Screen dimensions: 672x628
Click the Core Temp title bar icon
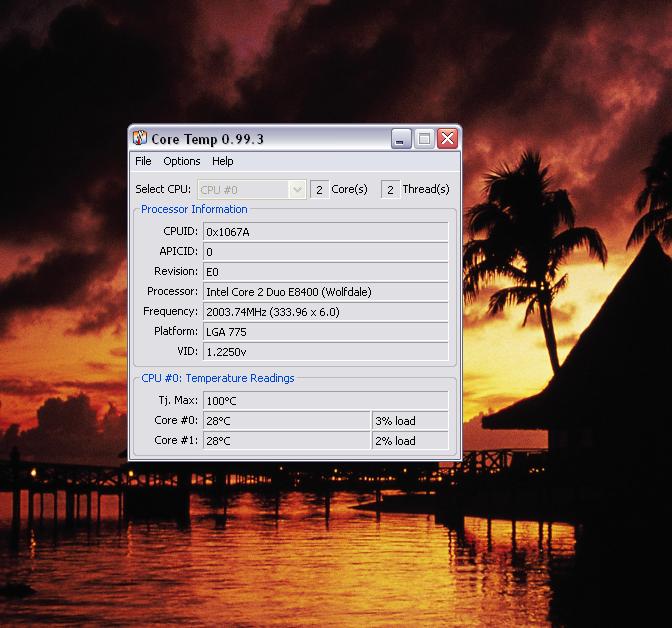coord(140,138)
